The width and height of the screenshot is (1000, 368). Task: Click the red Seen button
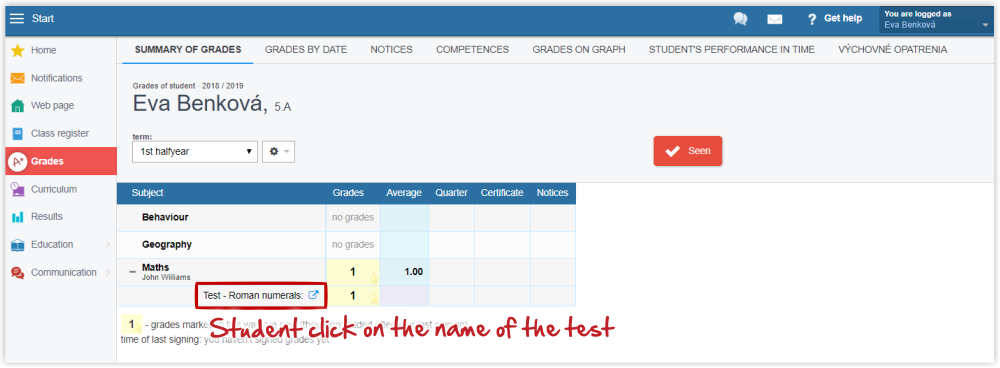pyautogui.click(x=688, y=151)
